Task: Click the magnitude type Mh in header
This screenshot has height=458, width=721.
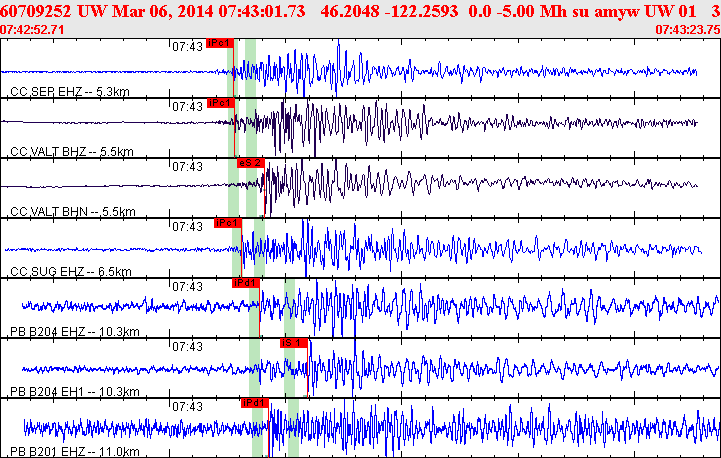Action: [x=553, y=11]
